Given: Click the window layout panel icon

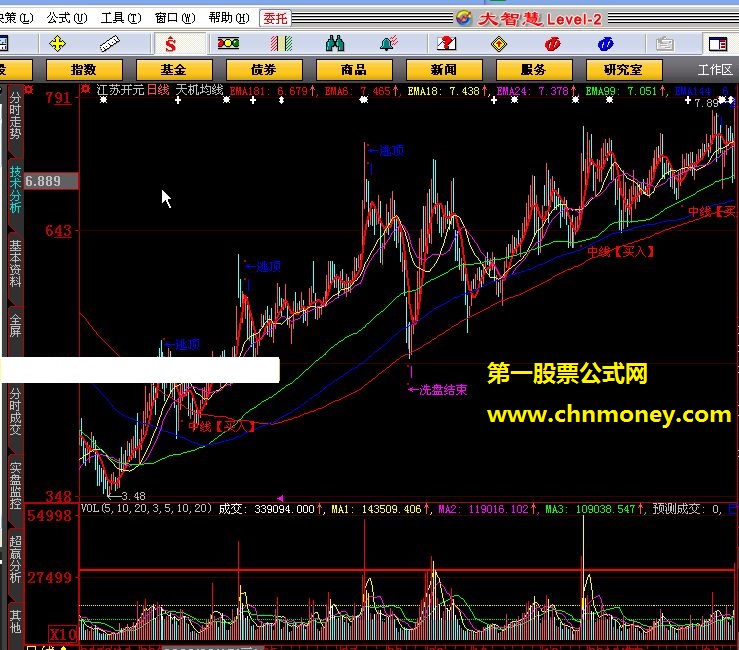Looking at the screenshot, I should click(718, 44).
